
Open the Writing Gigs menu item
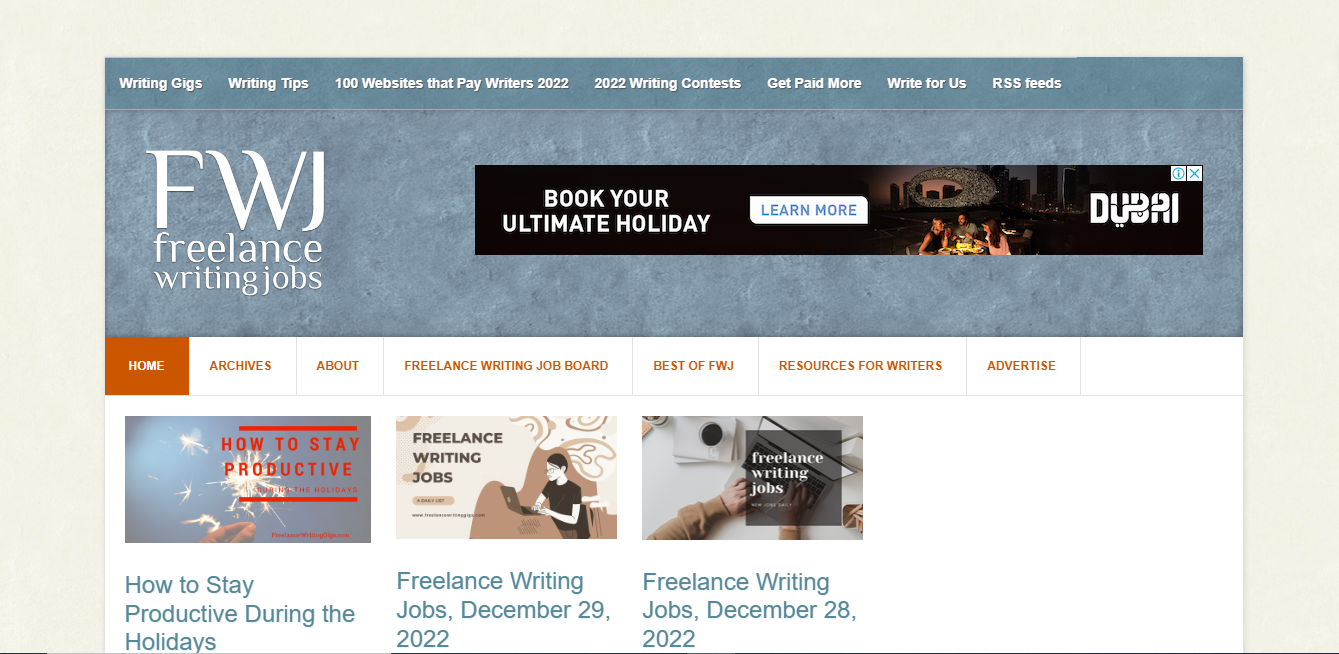tap(161, 83)
